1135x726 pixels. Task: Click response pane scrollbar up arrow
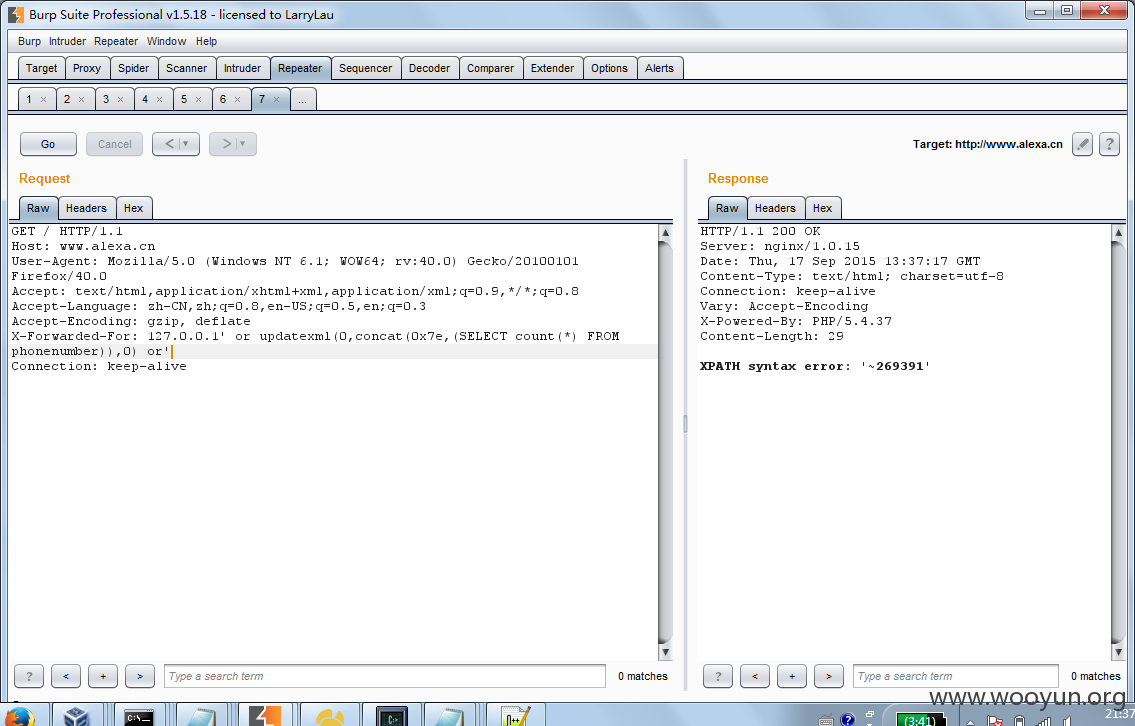[1118, 232]
